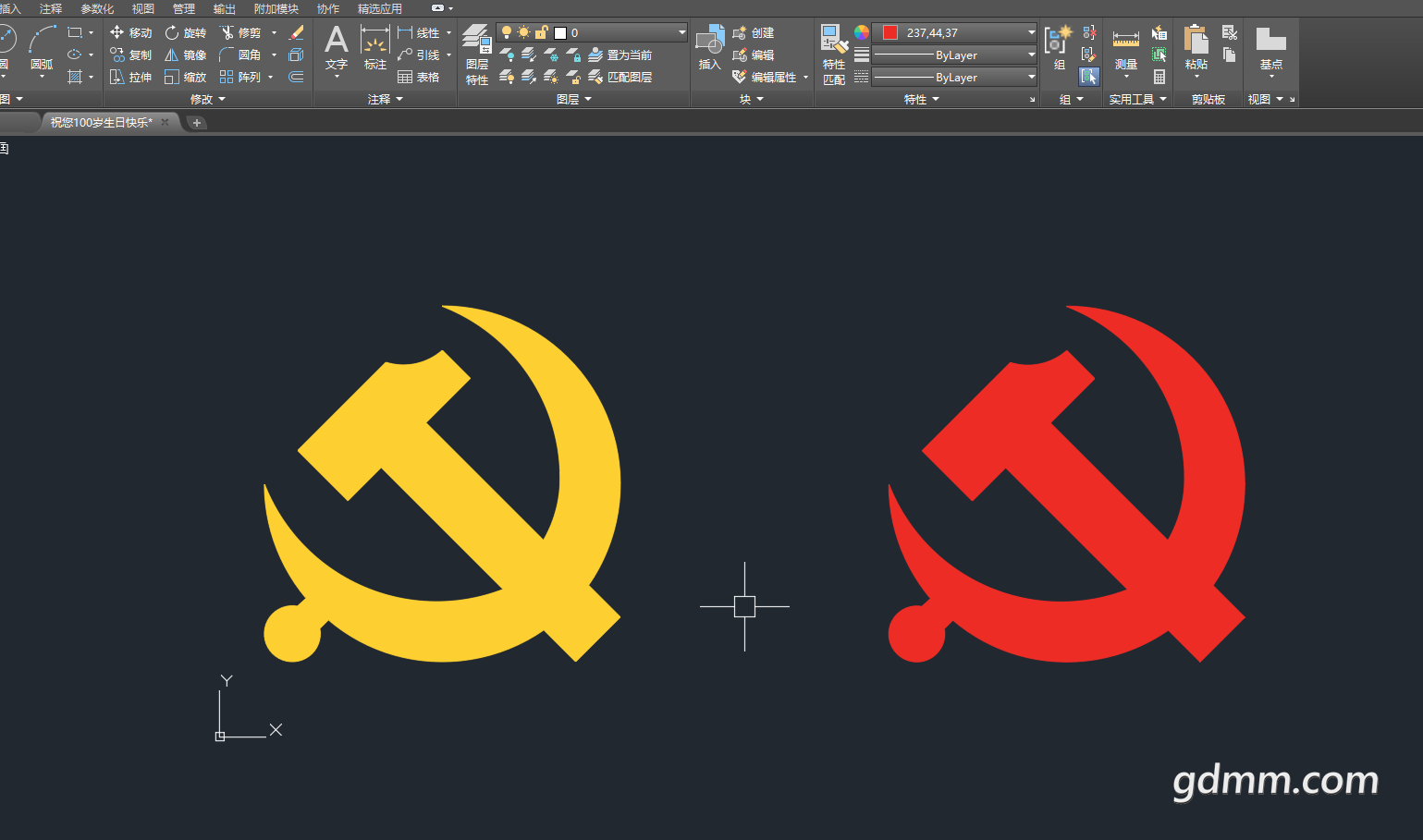Viewport: 1423px width, 840px height.
Task: Toggle layer on/off lightbulb in layer dropdown
Action: [507, 32]
